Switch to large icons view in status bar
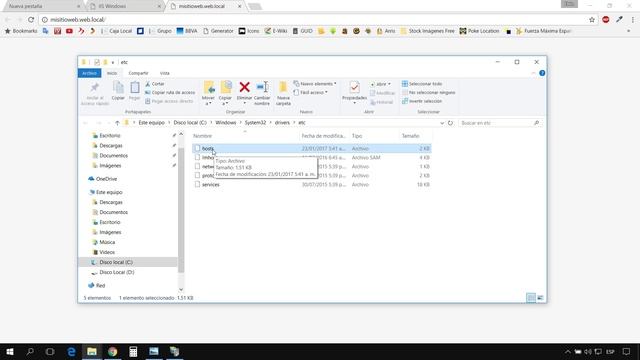640x360 pixels. click(540, 298)
